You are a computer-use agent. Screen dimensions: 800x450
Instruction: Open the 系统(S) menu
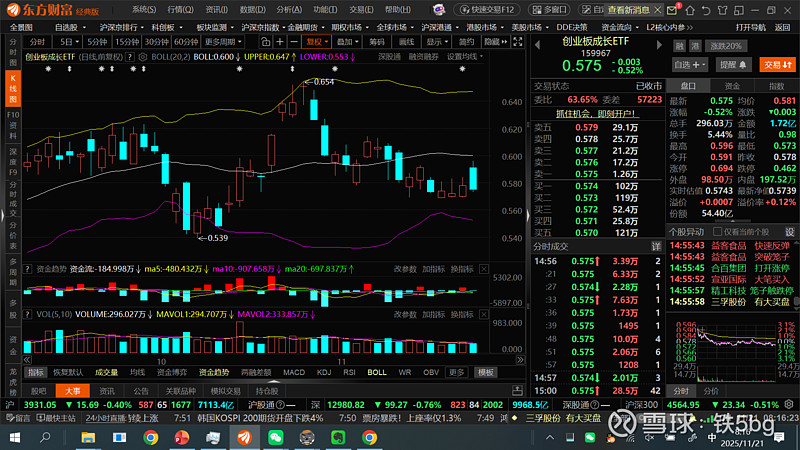coord(144,10)
